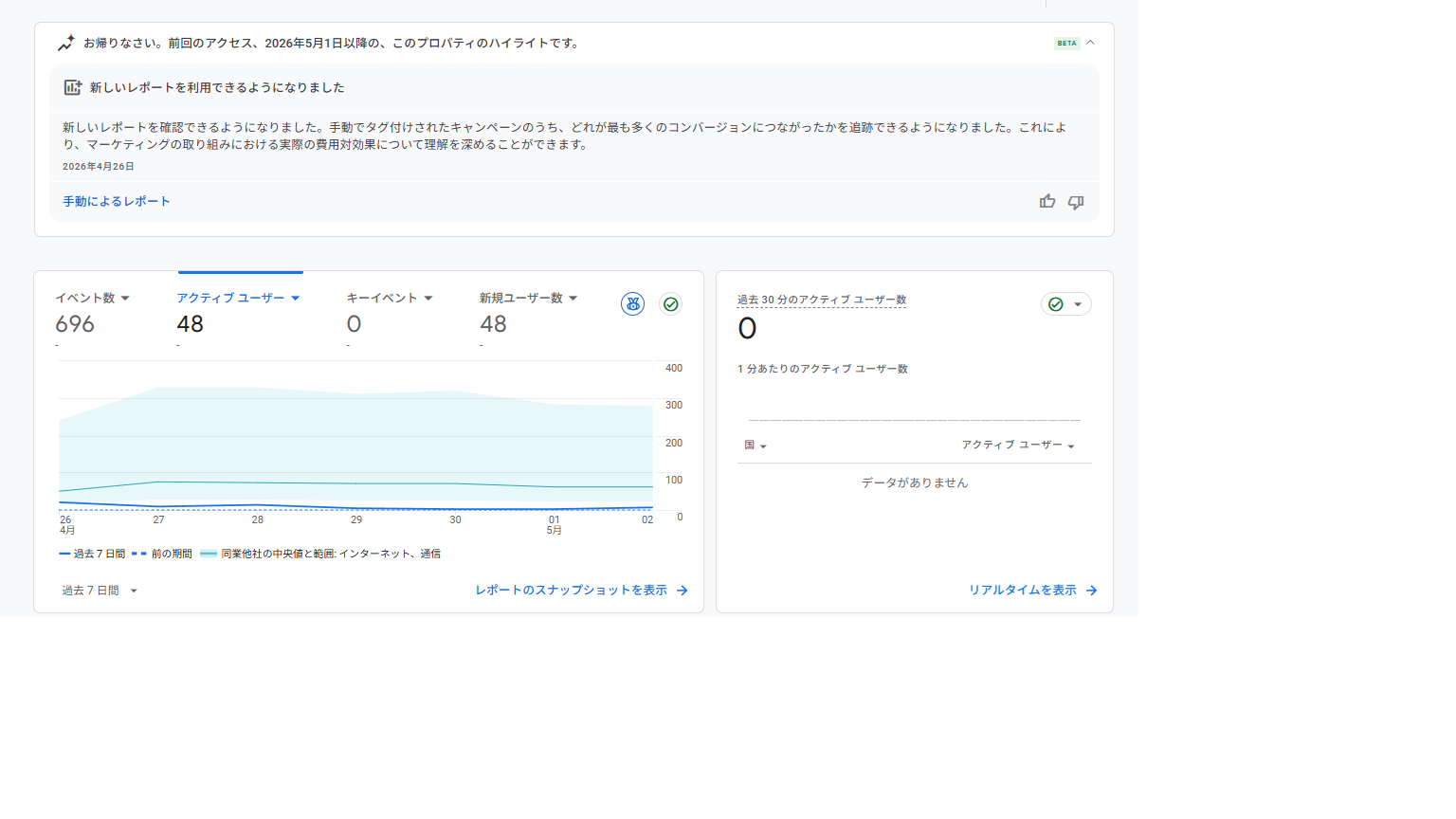Give thumbs up feedback on highlight
1456x819 pixels.
tap(1047, 201)
